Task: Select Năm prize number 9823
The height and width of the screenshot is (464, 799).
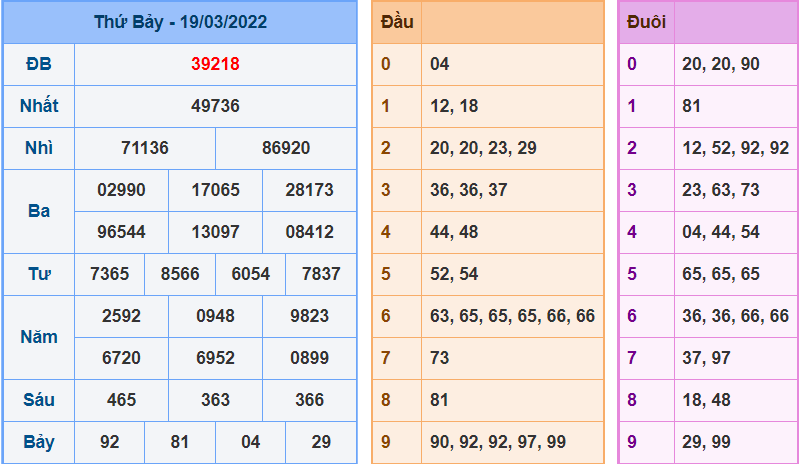Action: pyautogui.click(x=309, y=316)
